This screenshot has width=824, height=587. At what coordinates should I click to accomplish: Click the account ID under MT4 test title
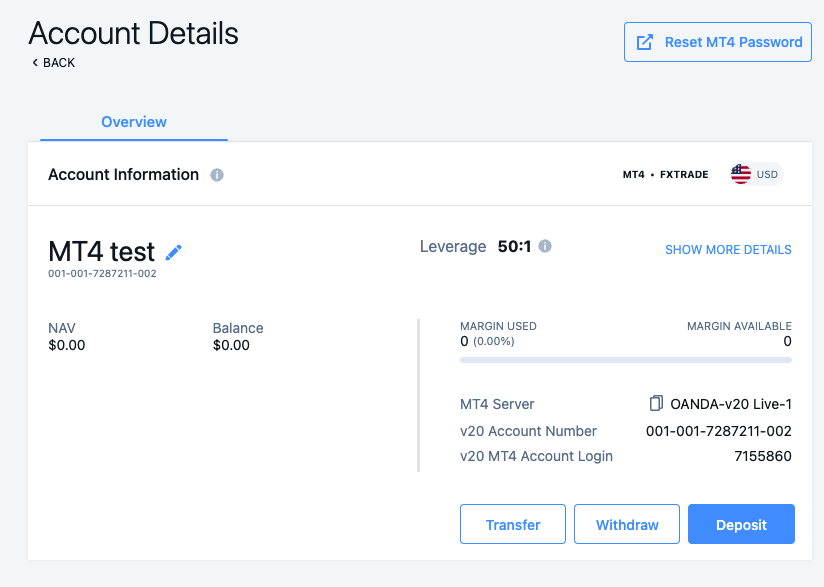tap(102, 274)
